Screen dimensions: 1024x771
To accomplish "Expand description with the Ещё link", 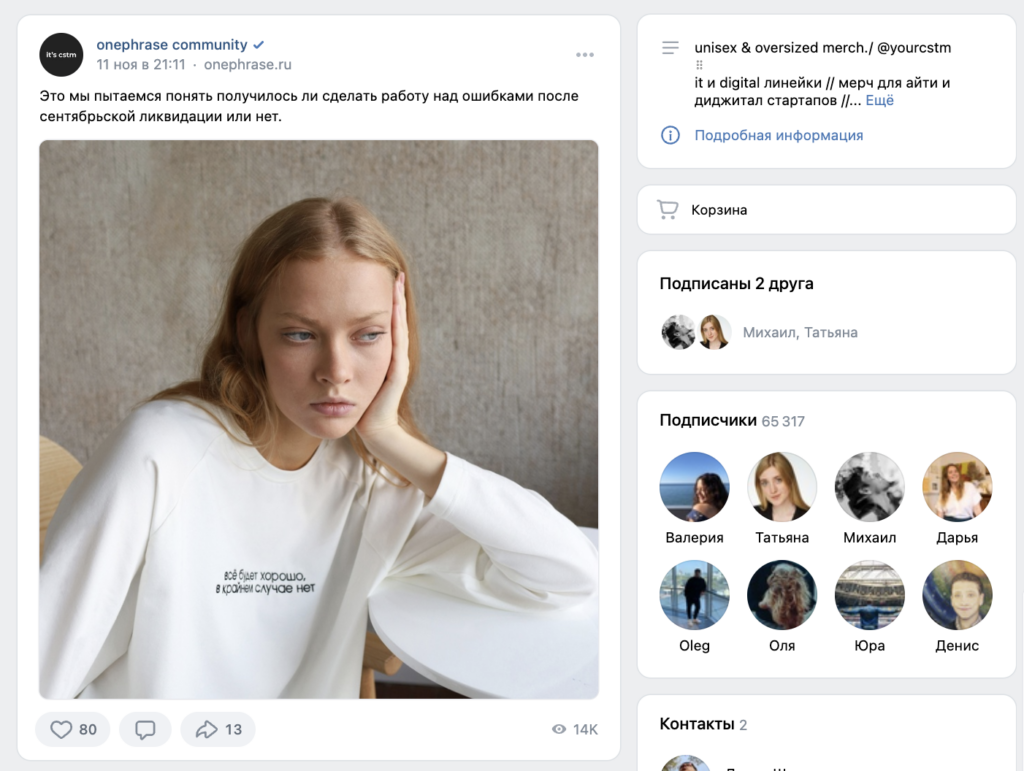I will [x=879, y=100].
